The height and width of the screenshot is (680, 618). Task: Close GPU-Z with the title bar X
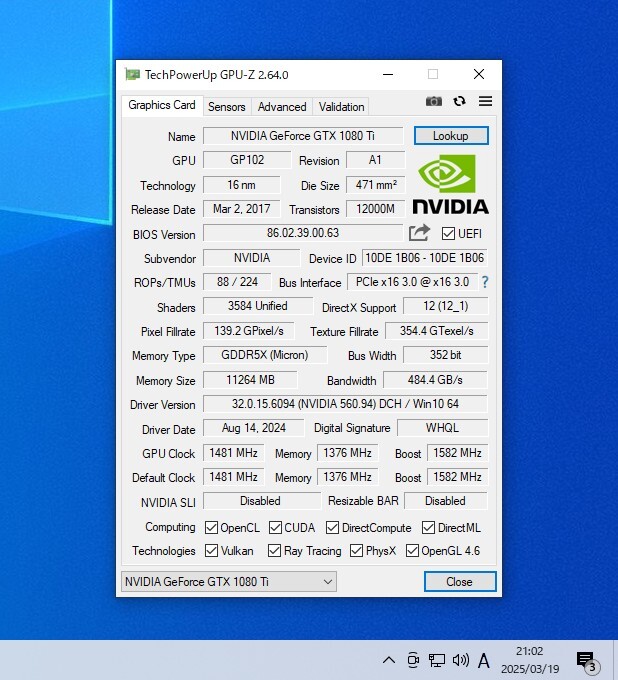coord(479,75)
